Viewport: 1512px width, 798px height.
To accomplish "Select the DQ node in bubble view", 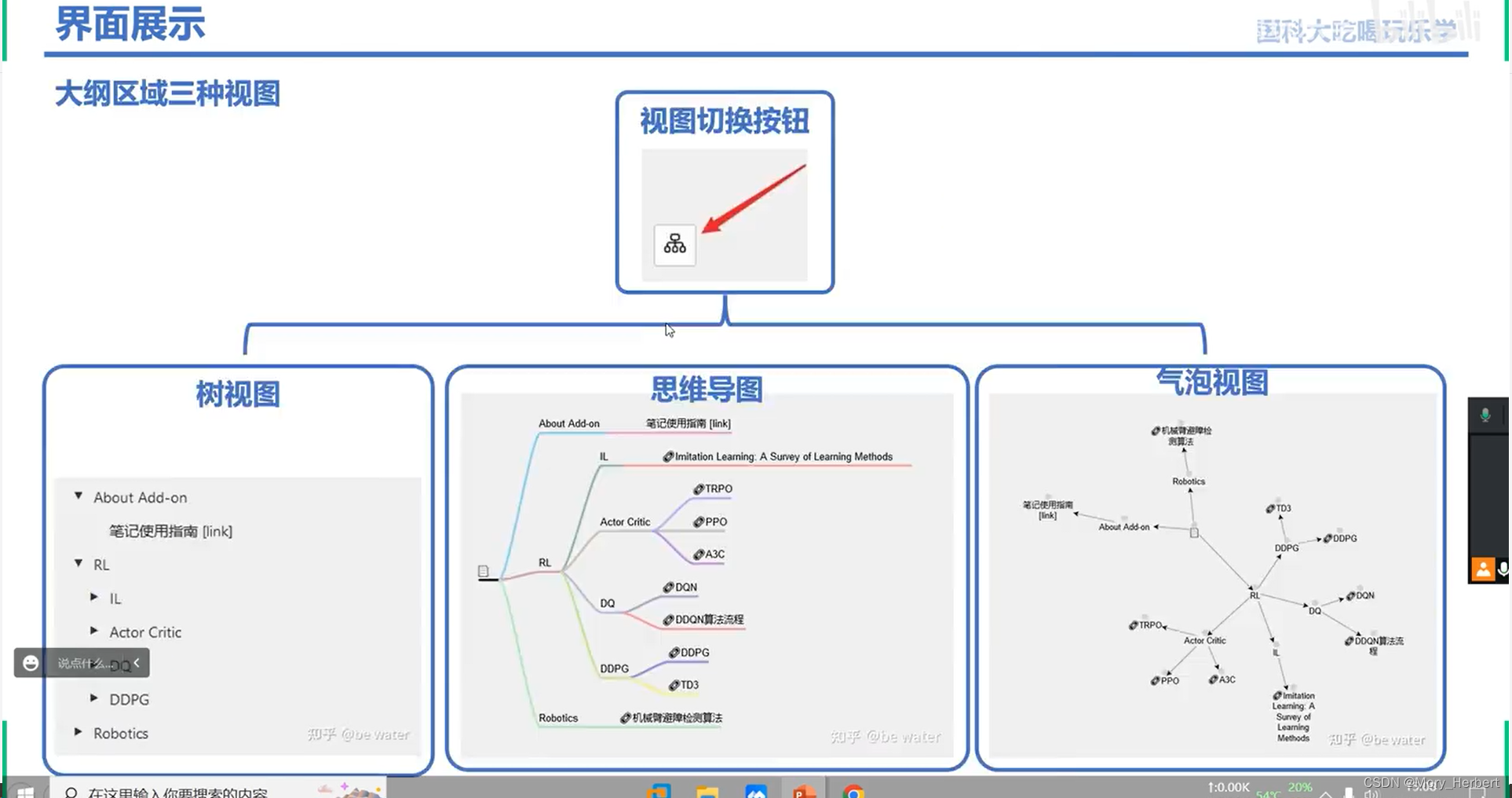I will (x=1315, y=610).
